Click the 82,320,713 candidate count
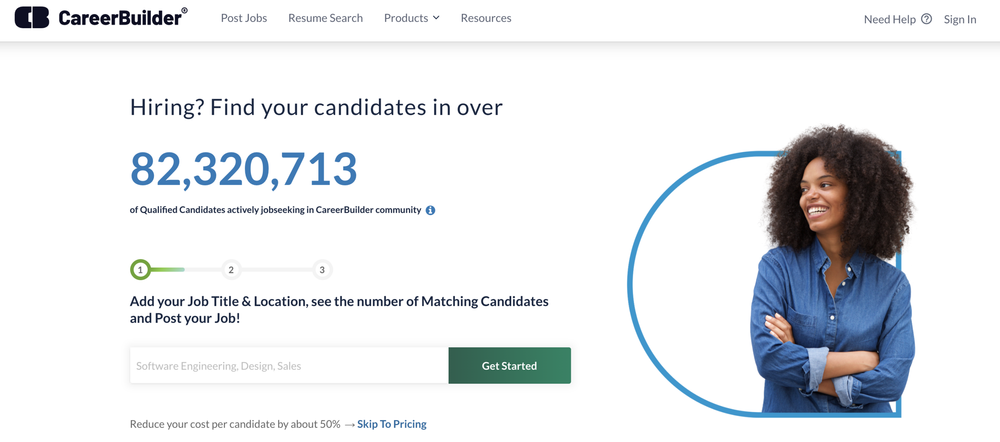Image resolution: width=1000 pixels, height=442 pixels. click(x=243, y=169)
